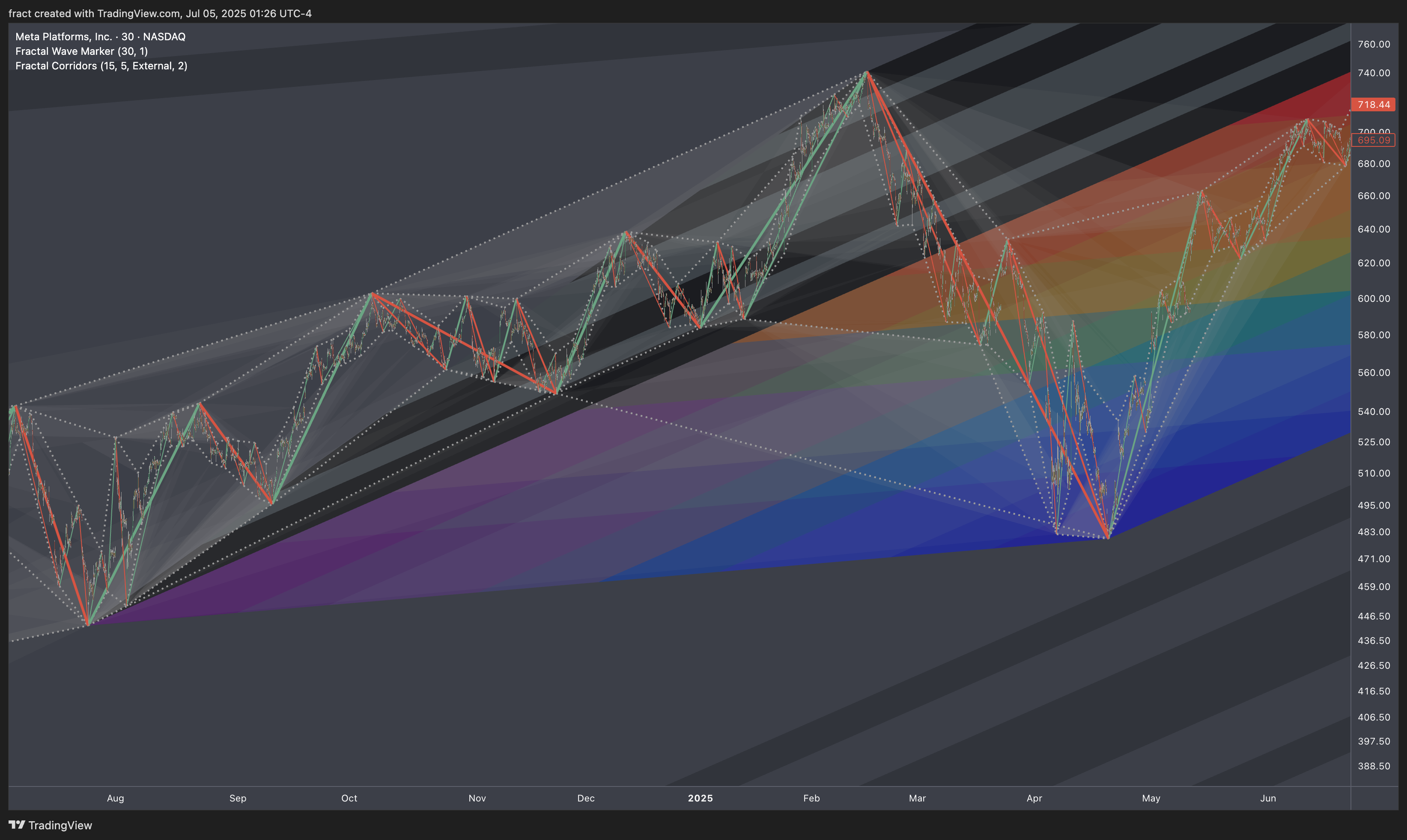Click the 446.50 price axis value
The height and width of the screenshot is (840, 1407).
tap(1374, 617)
